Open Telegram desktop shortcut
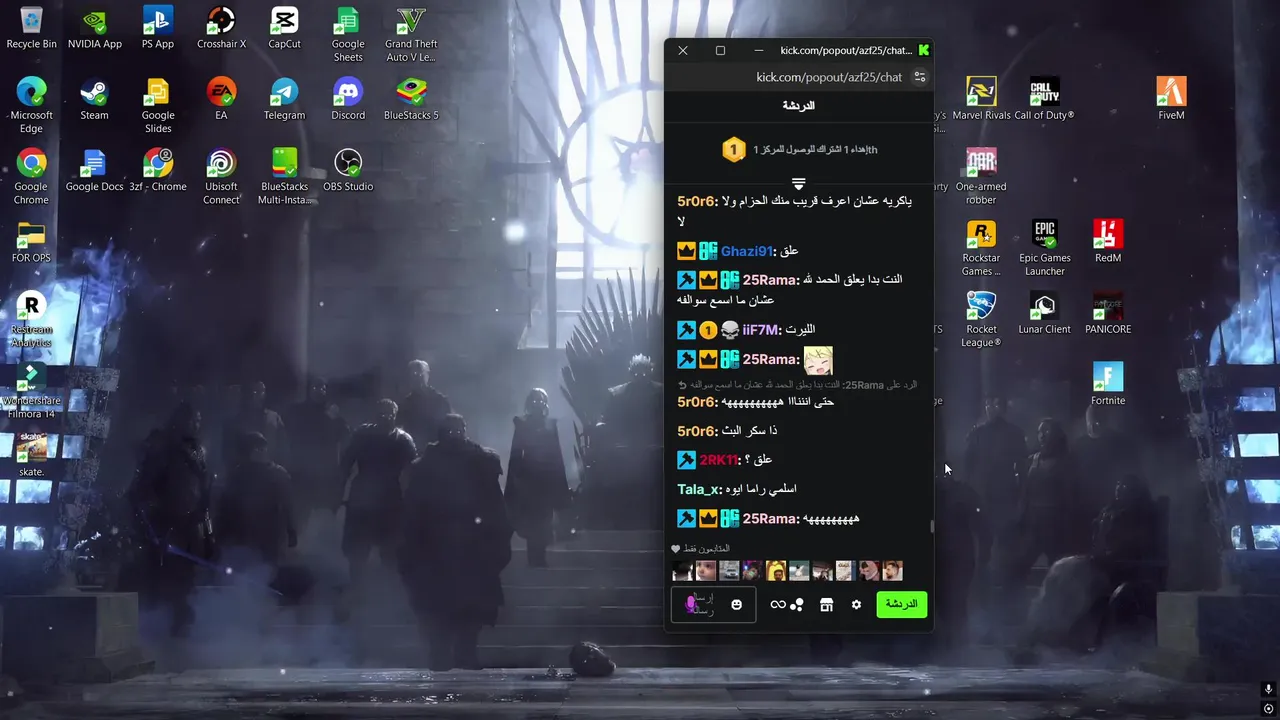The image size is (1280, 720). [x=284, y=99]
